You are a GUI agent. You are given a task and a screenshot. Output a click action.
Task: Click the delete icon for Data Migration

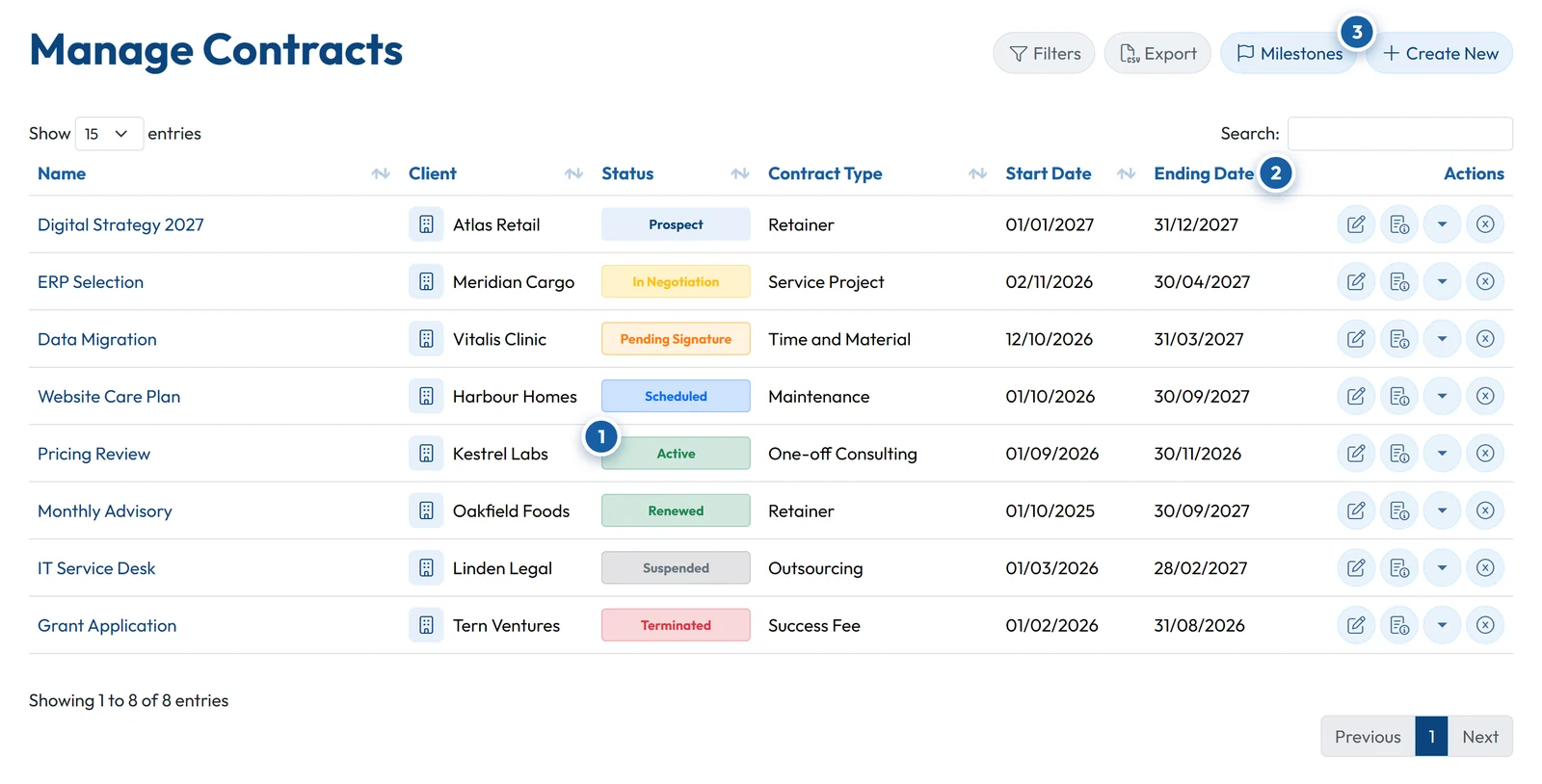point(1485,339)
